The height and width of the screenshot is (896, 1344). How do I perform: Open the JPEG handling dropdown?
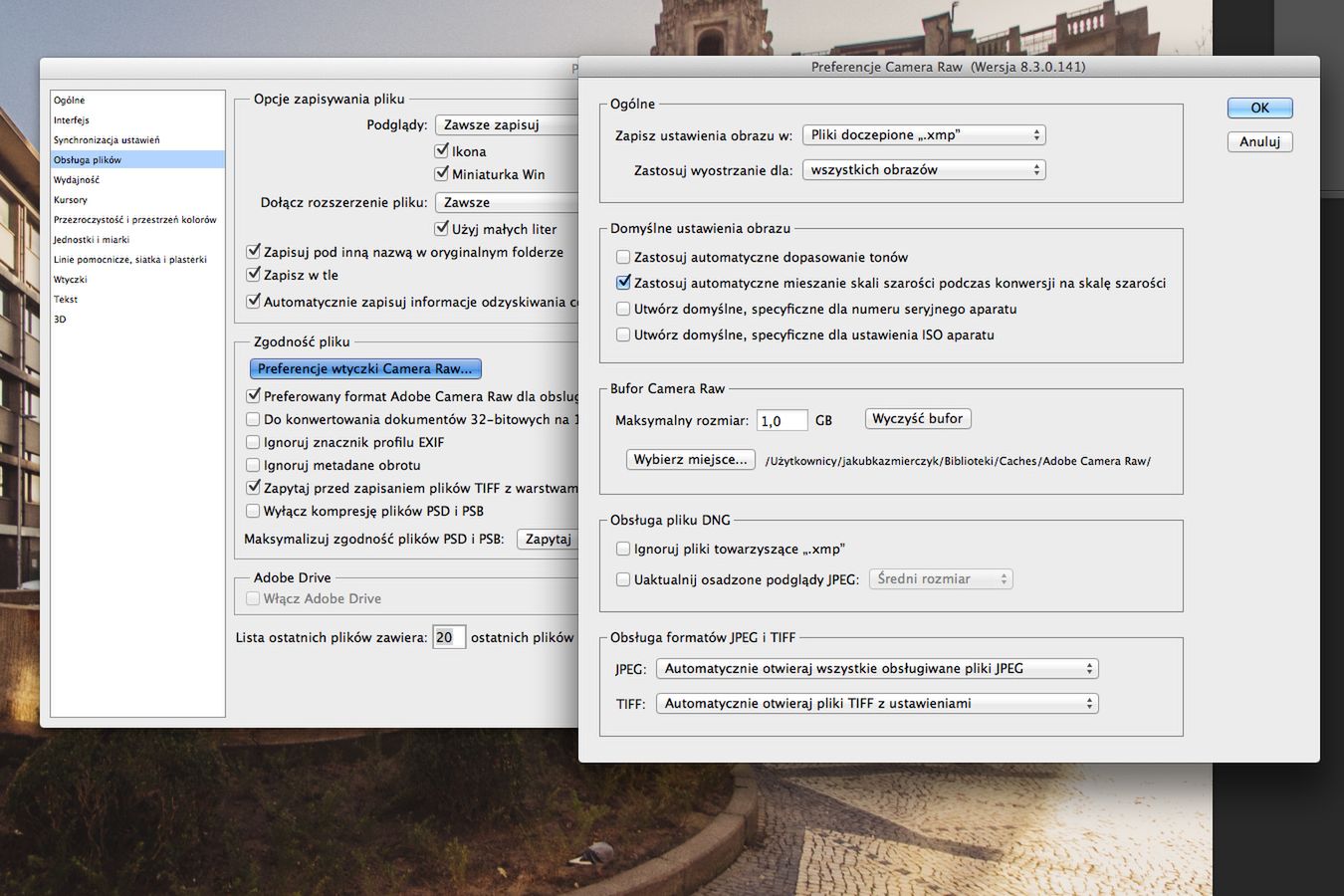tap(876, 669)
